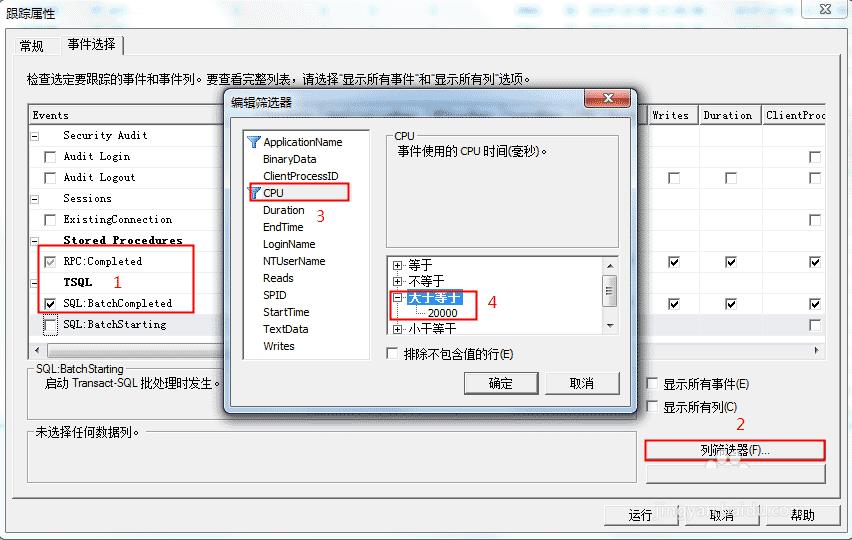The height and width of the screenshot is (540, 852).
Task: Click the Events column header
Action: tap(126, 115)
